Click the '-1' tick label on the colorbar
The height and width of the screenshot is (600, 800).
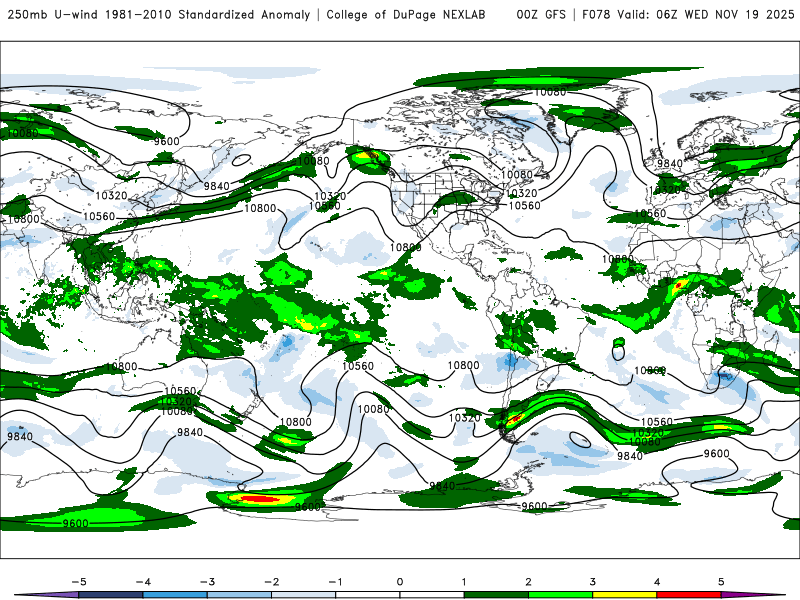click(335, 582)
